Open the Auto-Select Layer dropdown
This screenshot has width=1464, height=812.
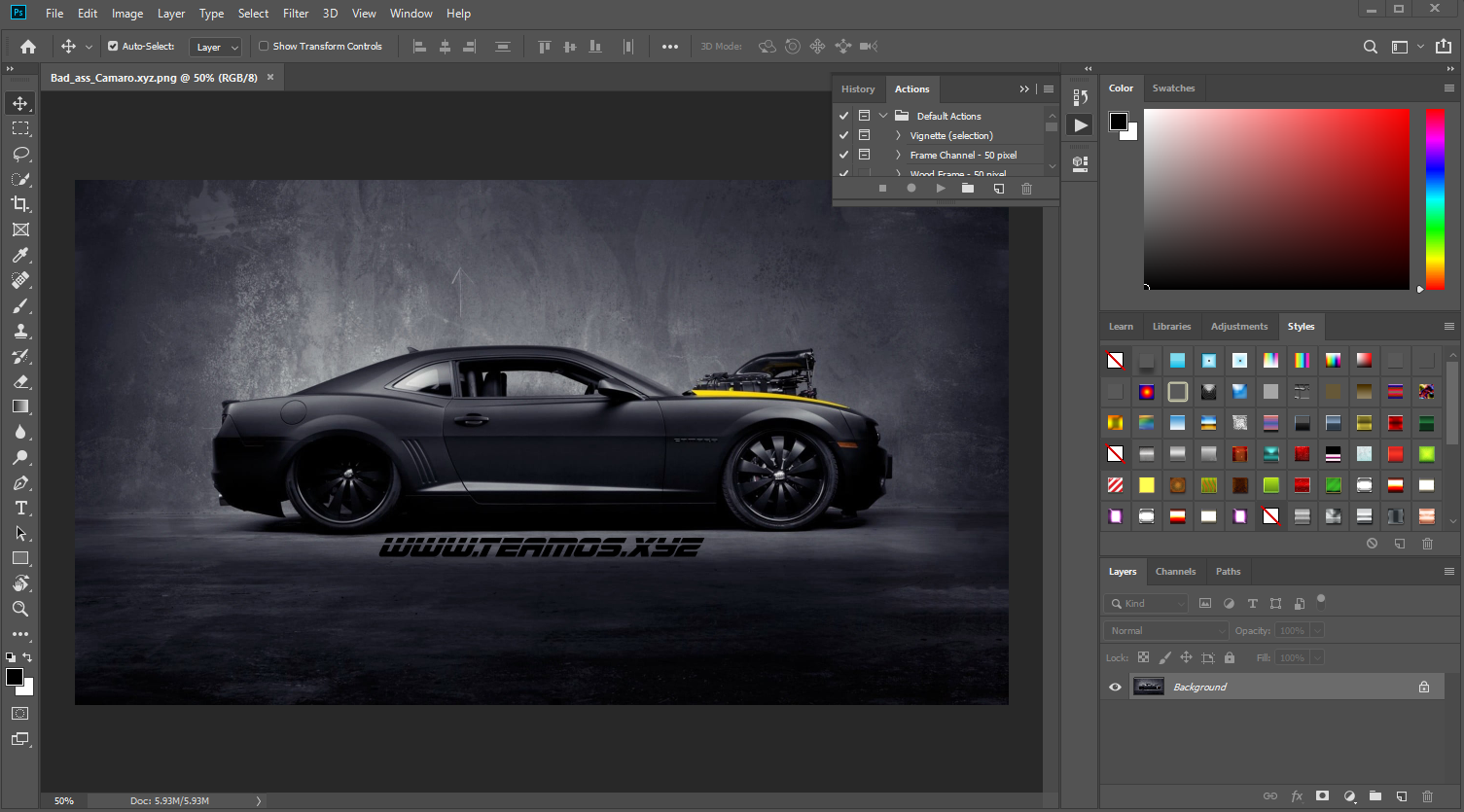coord(215,47)
